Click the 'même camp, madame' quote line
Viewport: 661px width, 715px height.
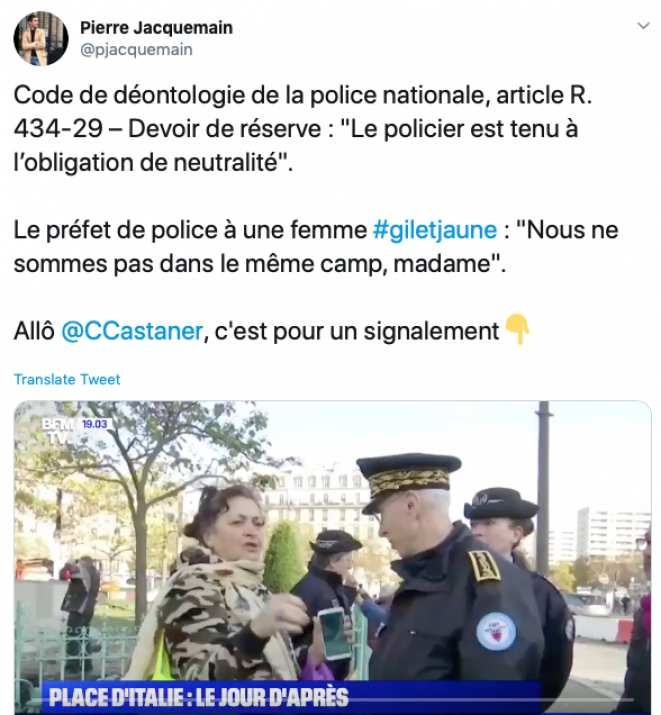click(x=260, y=264)
